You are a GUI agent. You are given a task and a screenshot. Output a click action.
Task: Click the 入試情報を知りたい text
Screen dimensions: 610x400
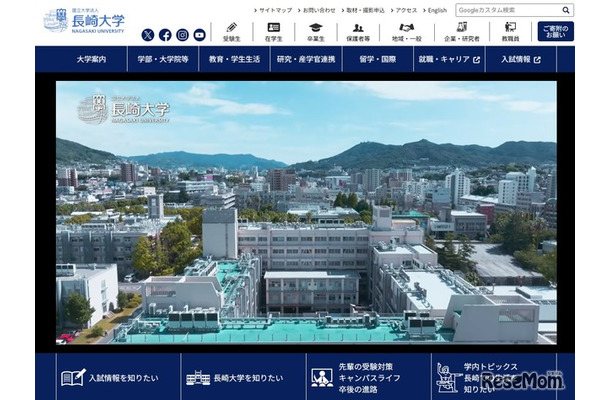(124, 378)
